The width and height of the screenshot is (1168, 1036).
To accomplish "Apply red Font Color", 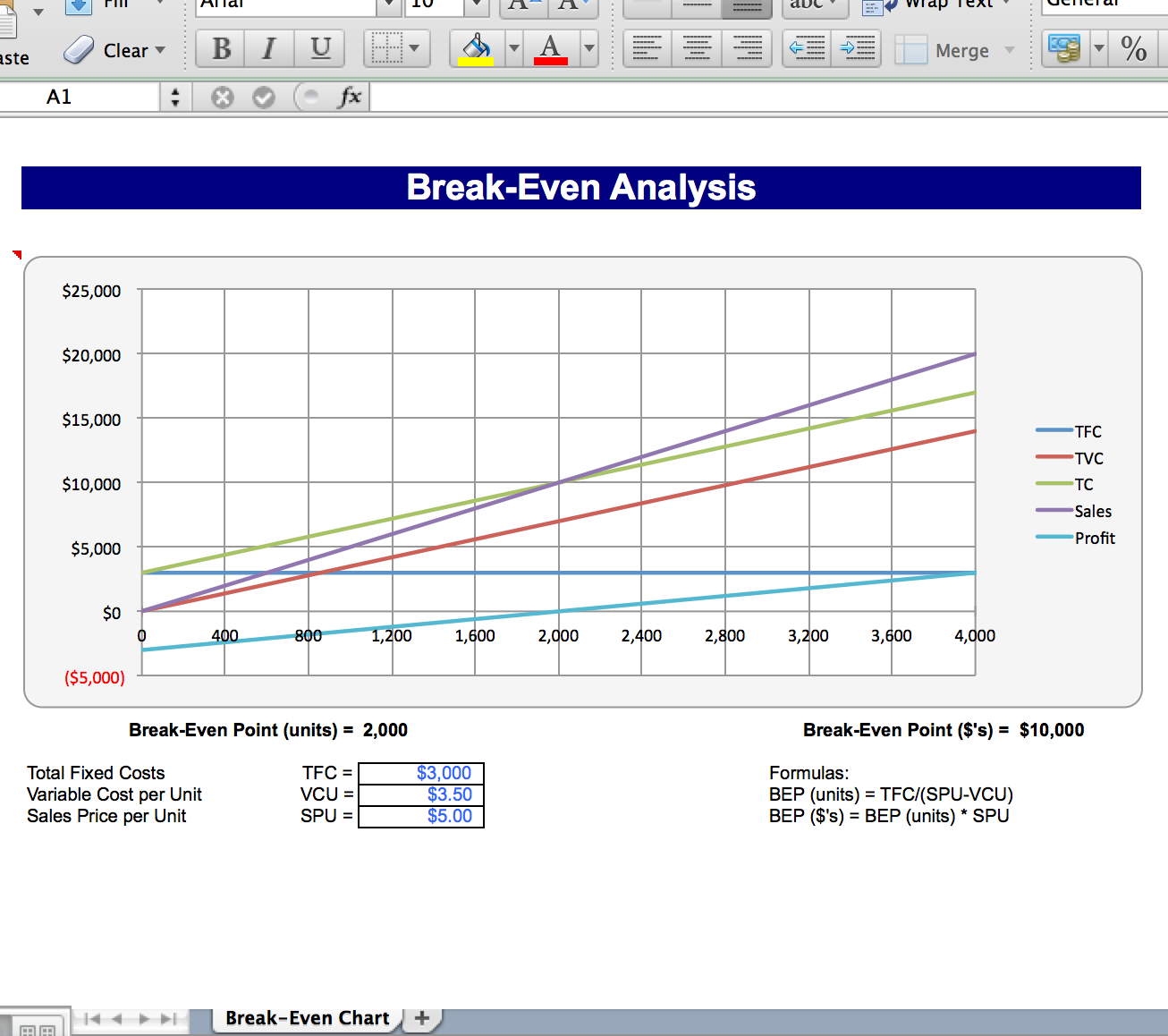I will click(551, 48).
